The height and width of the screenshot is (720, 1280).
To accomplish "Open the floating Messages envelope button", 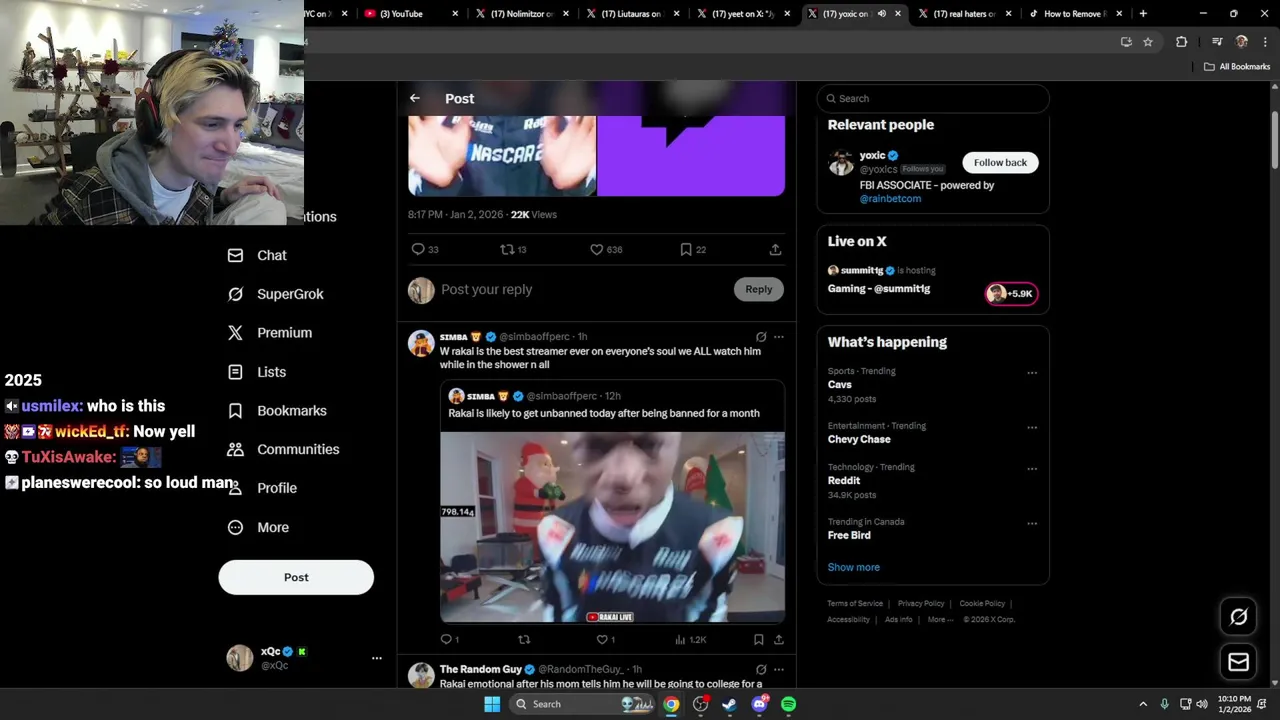I will [1238, 662].
